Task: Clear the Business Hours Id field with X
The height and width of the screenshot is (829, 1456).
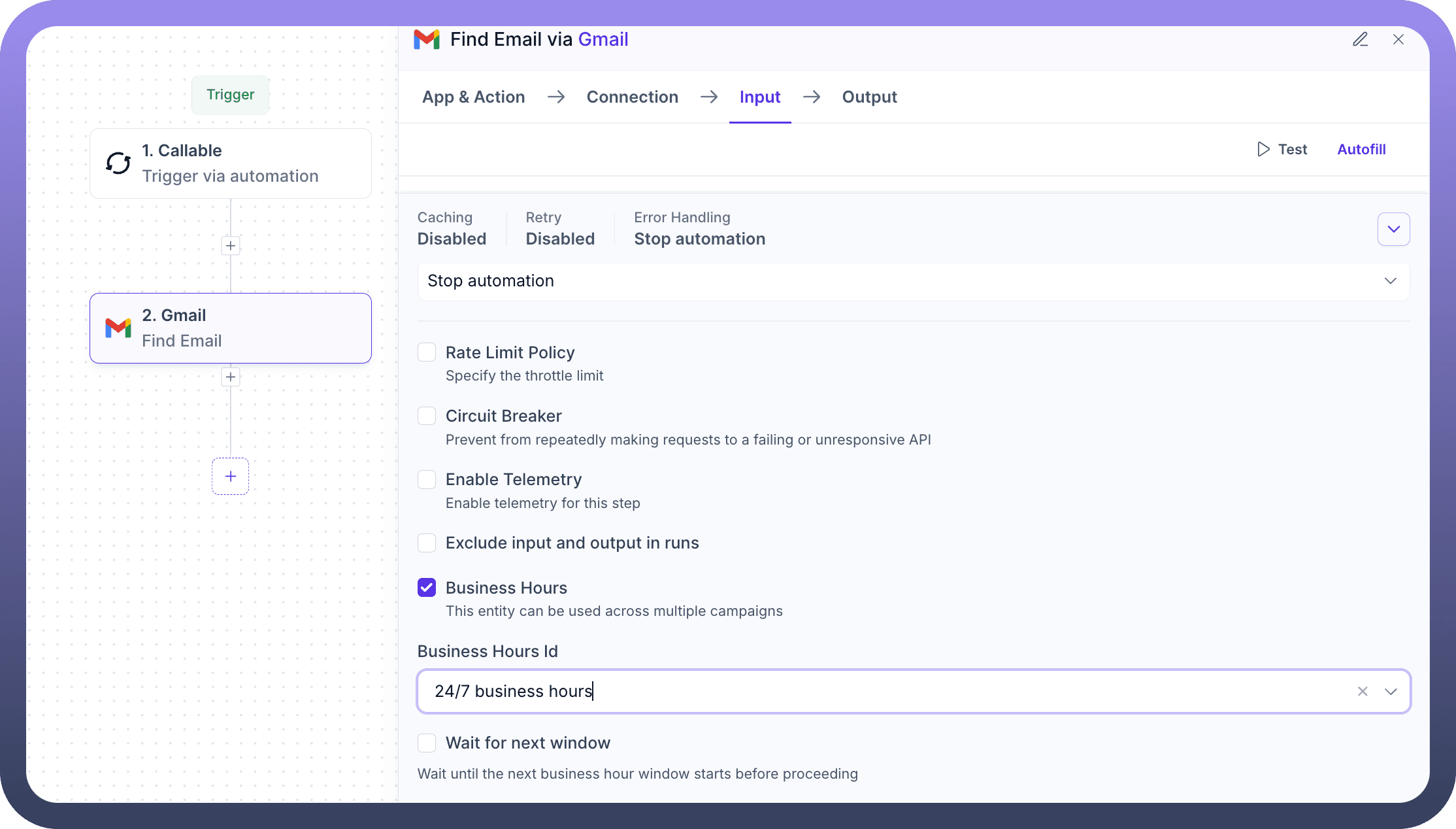Action: [1363, 691]
